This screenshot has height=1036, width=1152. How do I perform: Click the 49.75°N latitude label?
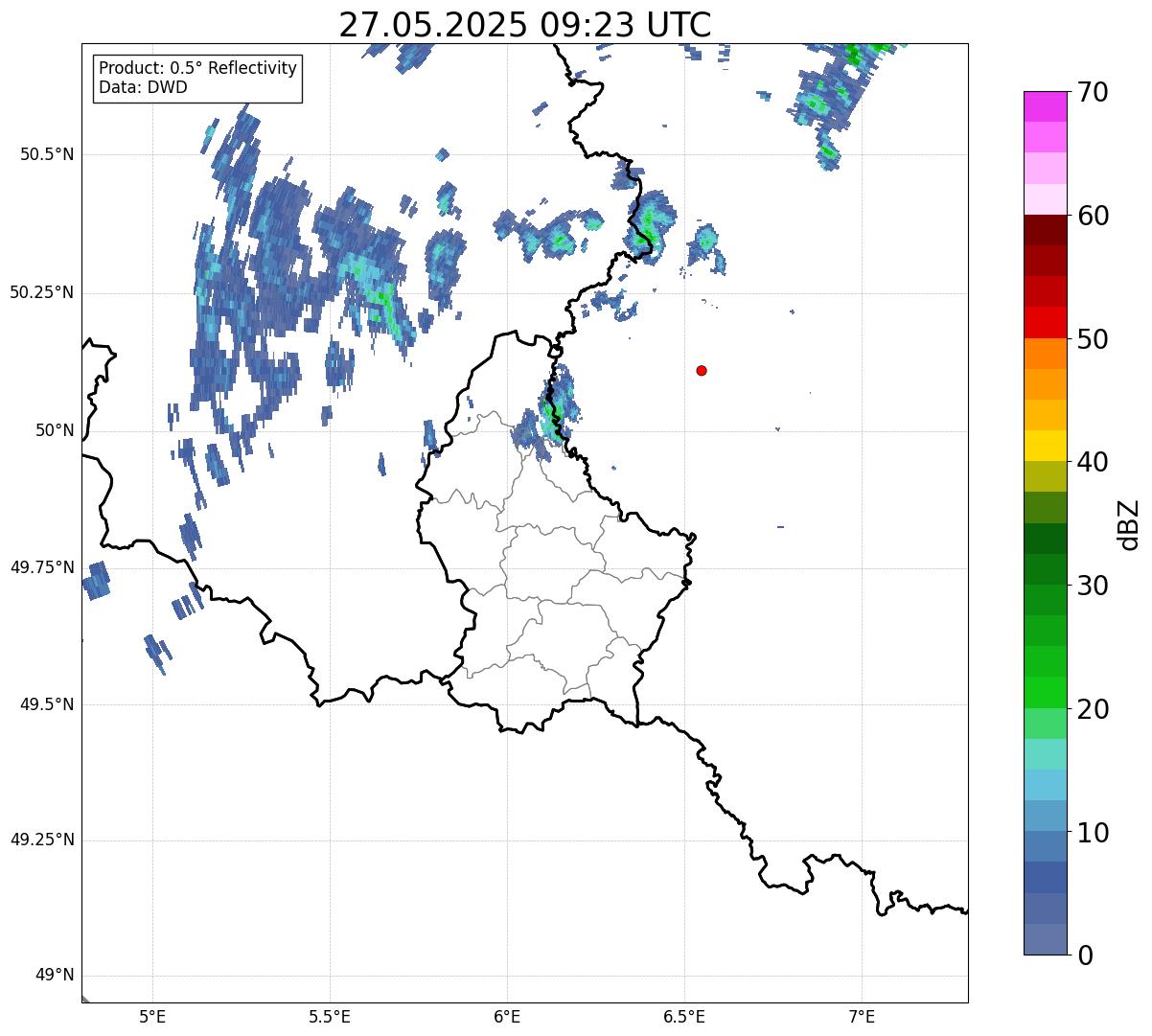[41, 567]
